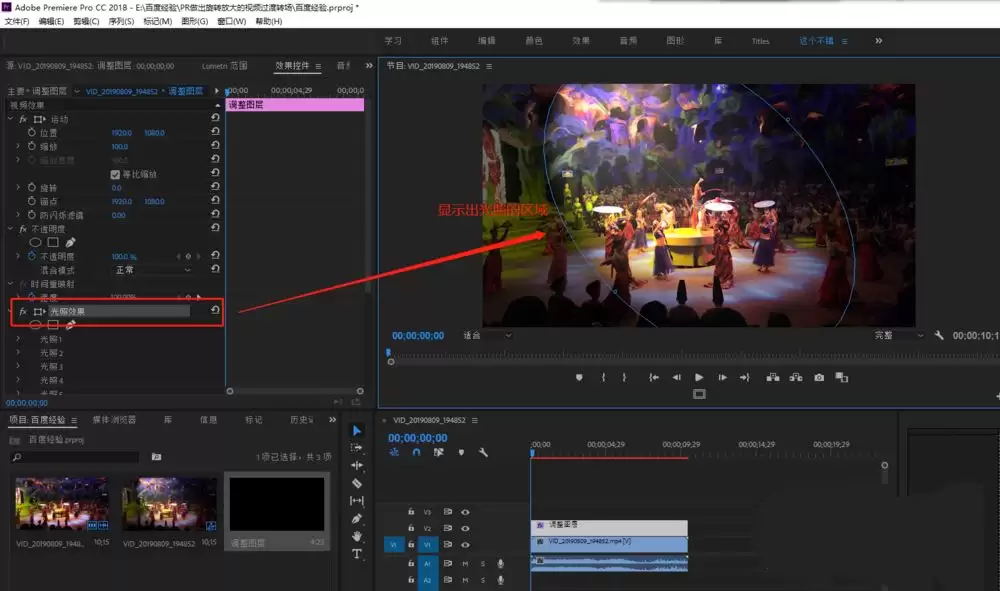Select the Razor tool in the tools panel
The image size is (1000, 591).
tap(357, 483)
